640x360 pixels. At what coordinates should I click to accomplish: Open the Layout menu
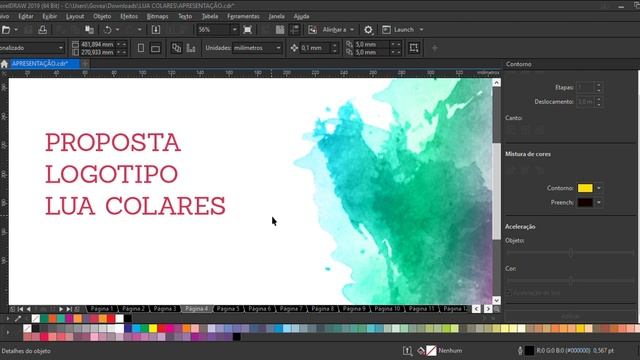pos(75,16)
